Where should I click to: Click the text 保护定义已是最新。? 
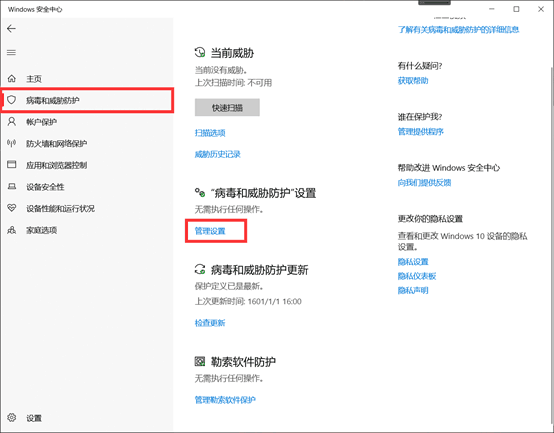click(x=229, y=286)
